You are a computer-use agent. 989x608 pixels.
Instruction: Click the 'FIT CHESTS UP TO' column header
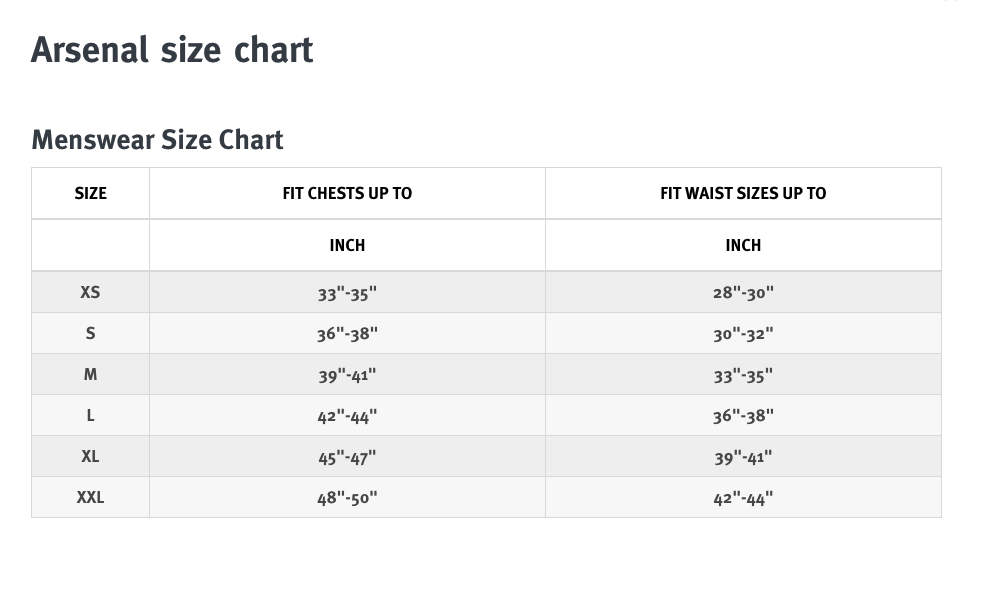coord(348,194)
